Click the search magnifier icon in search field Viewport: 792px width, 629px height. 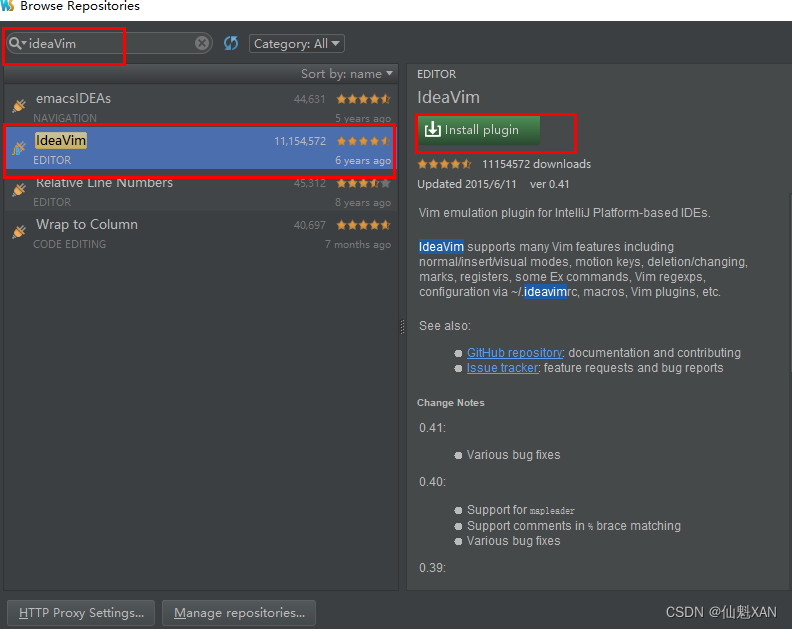click(15, 43)
